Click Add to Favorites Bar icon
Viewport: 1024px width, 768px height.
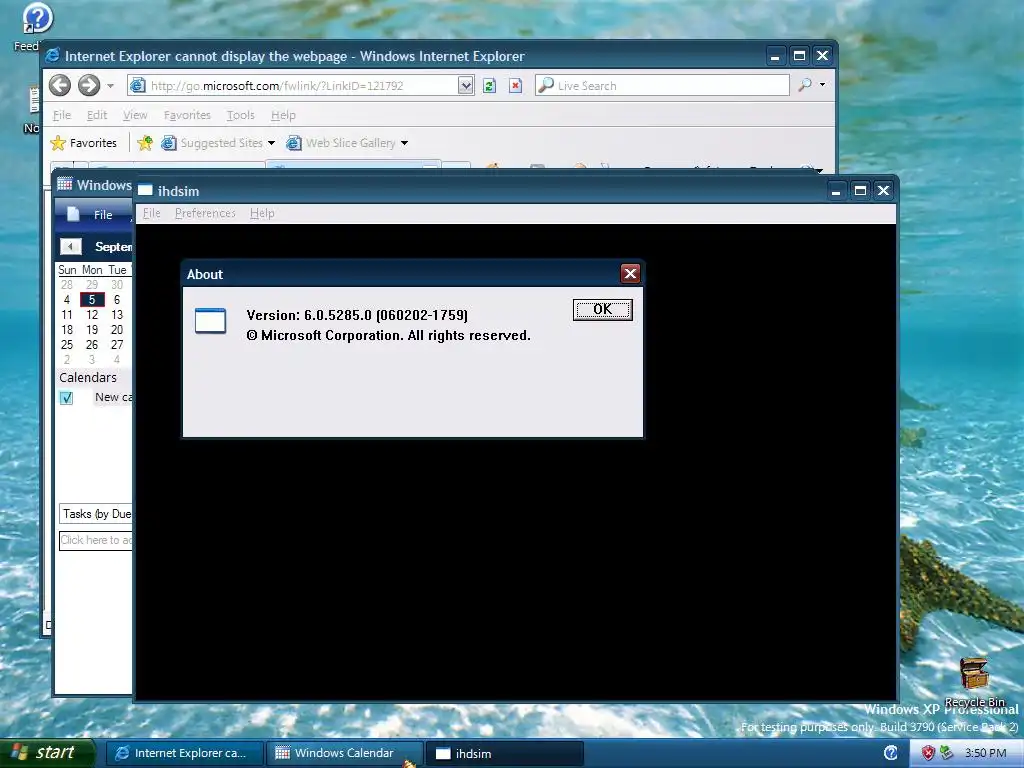145,143
